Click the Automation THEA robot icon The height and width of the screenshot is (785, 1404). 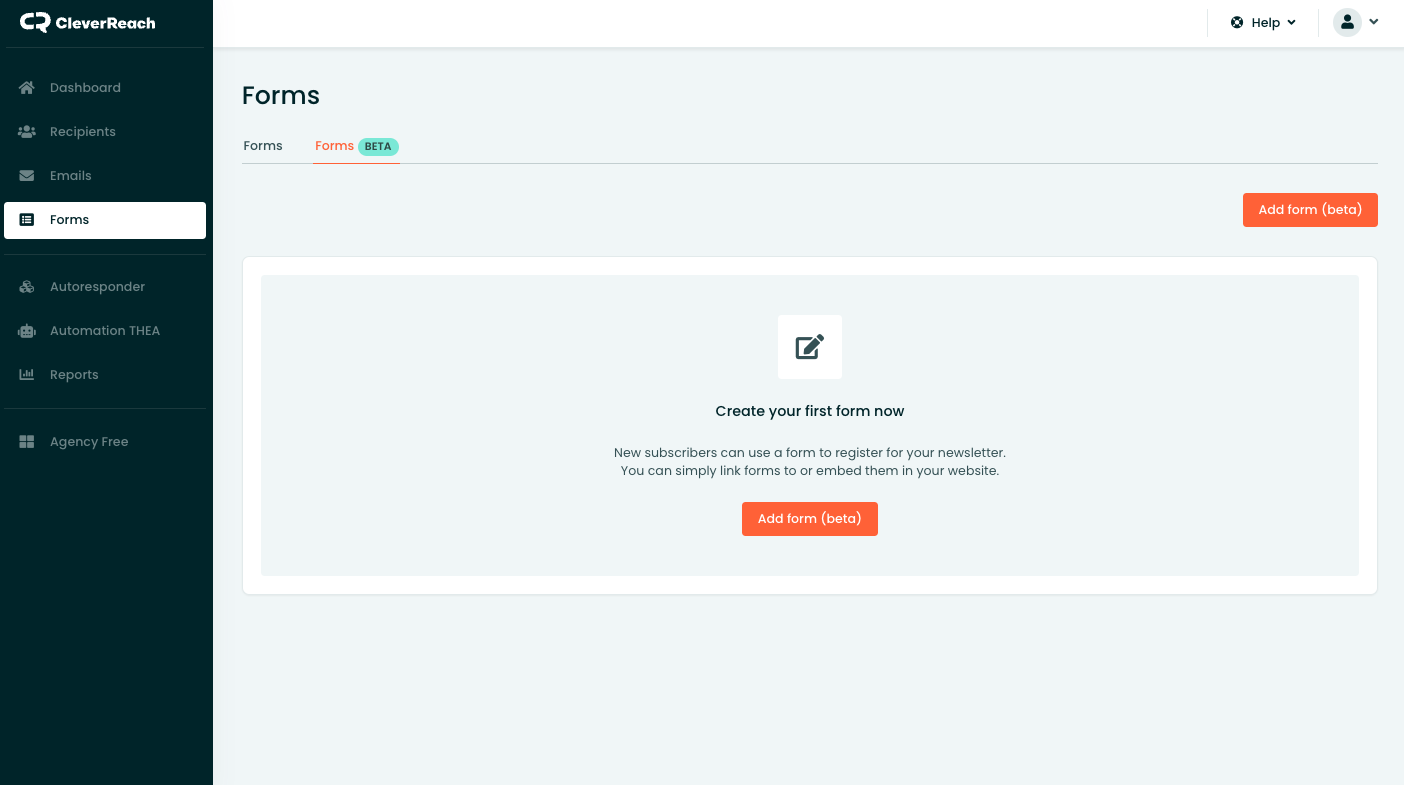coord(27,331)
